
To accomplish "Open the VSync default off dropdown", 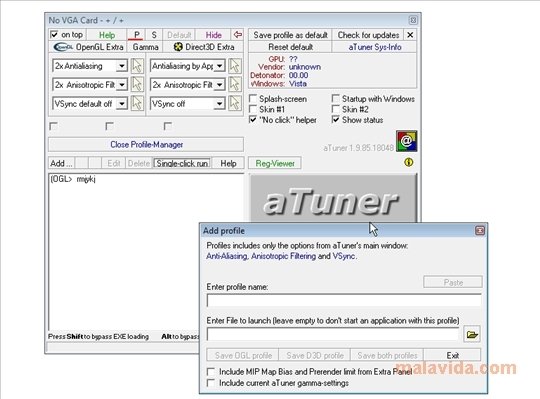I will [122, 104].
